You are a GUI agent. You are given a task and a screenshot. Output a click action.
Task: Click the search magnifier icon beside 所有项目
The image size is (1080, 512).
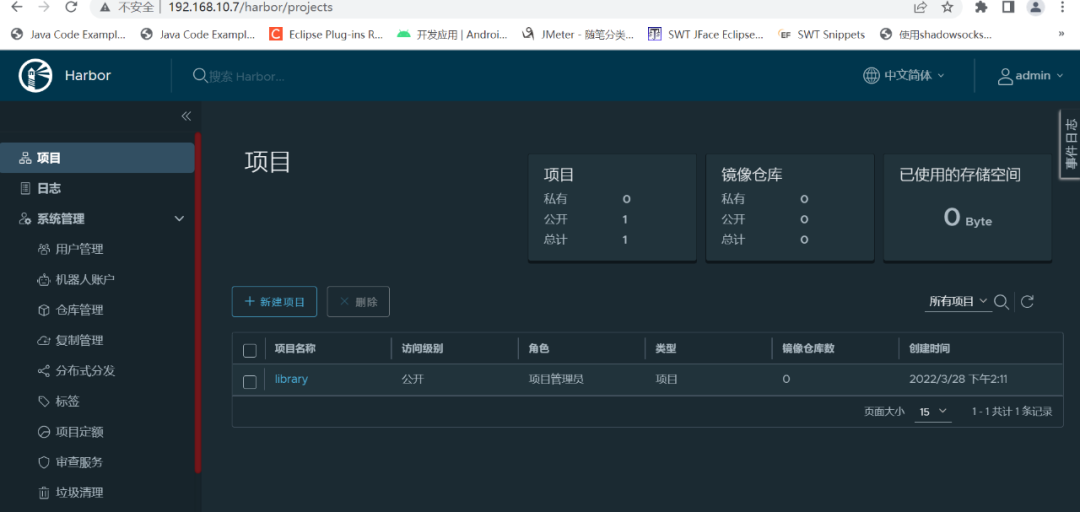click(x=1001, y=302)
